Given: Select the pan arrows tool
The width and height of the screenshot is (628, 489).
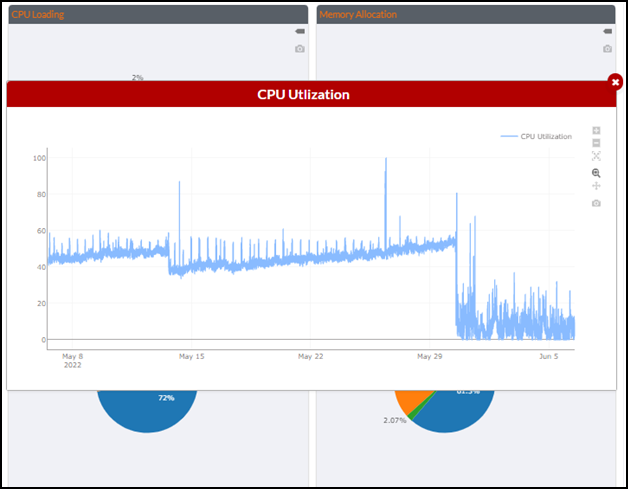Looking at the screenshot, I should point(596,186).
